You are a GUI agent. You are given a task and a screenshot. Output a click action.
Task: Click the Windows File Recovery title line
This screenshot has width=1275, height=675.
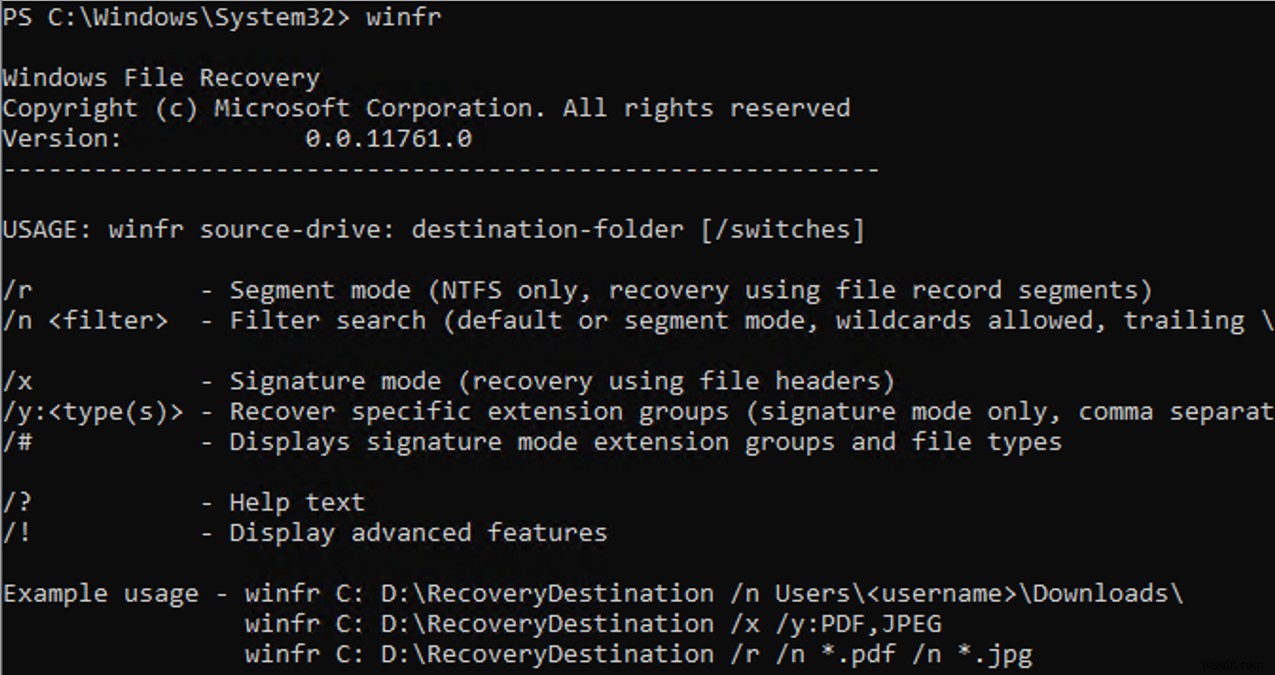(x=161, y=78)
